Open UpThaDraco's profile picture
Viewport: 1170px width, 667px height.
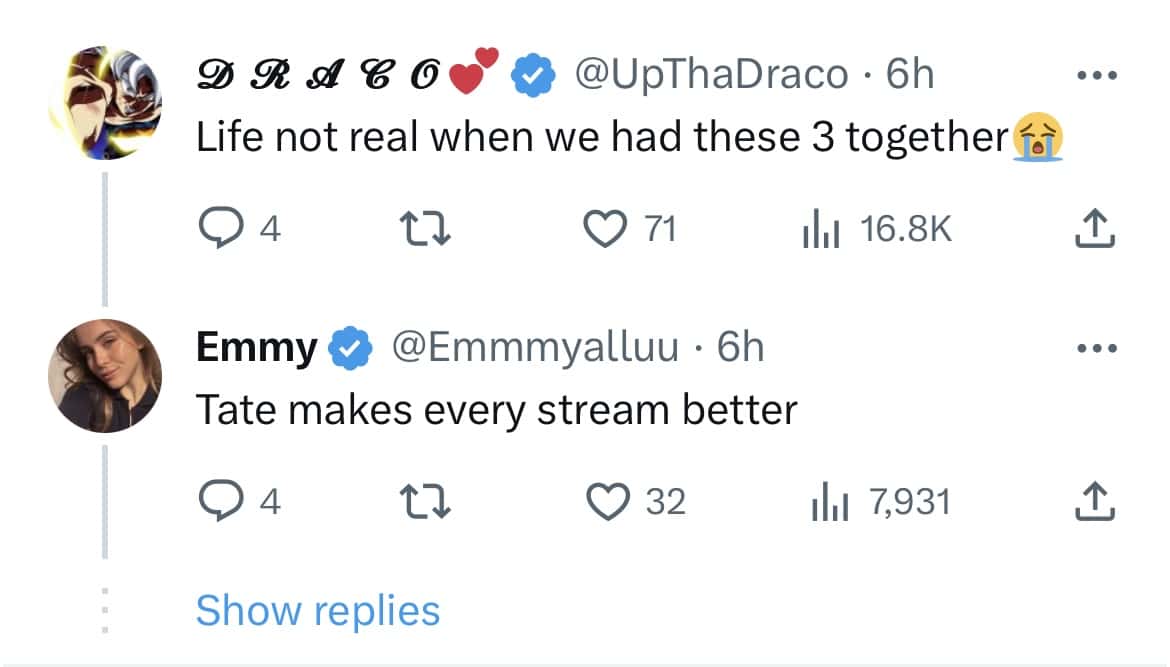[104, 101]
